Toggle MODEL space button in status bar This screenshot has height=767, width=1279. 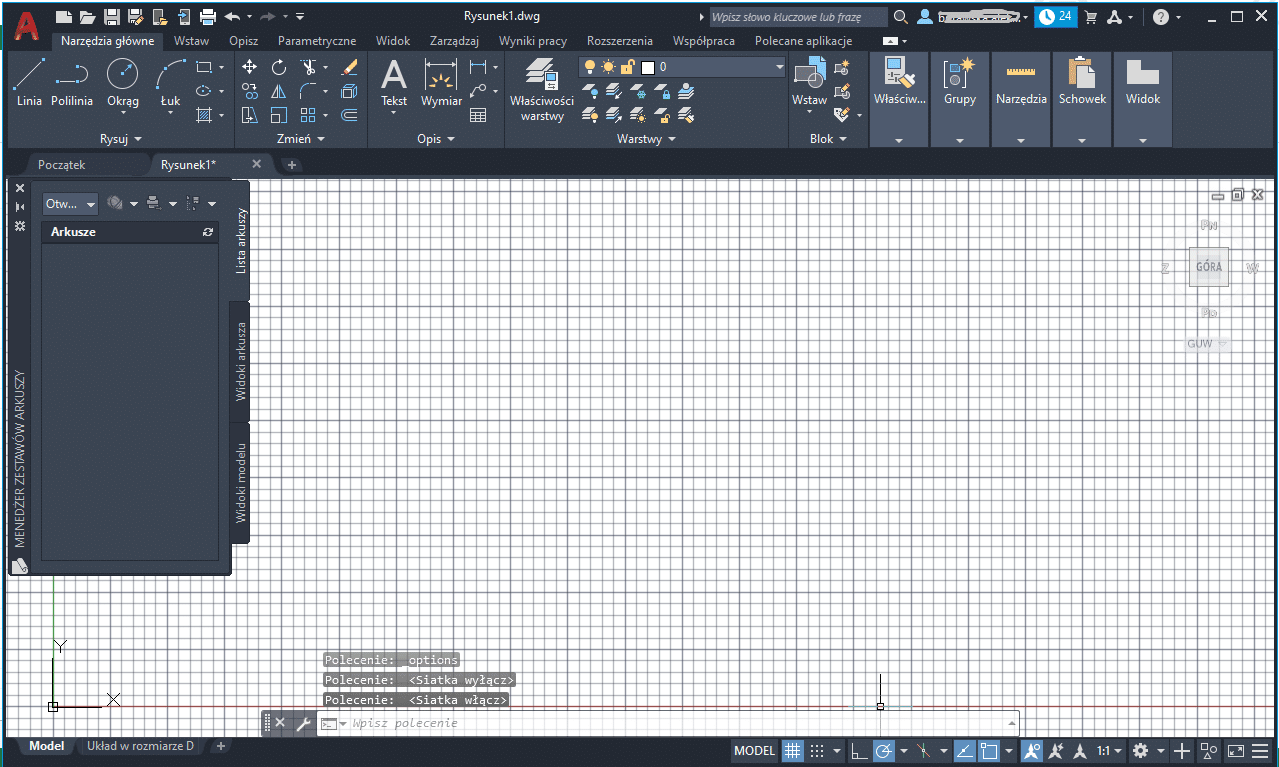coord(755,750)
